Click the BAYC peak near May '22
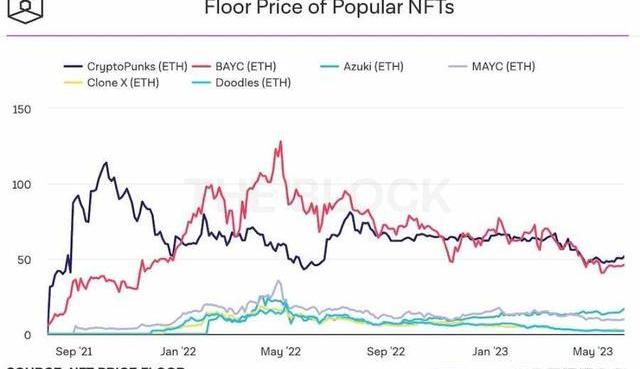640x369 pixels. click(280, 142)
